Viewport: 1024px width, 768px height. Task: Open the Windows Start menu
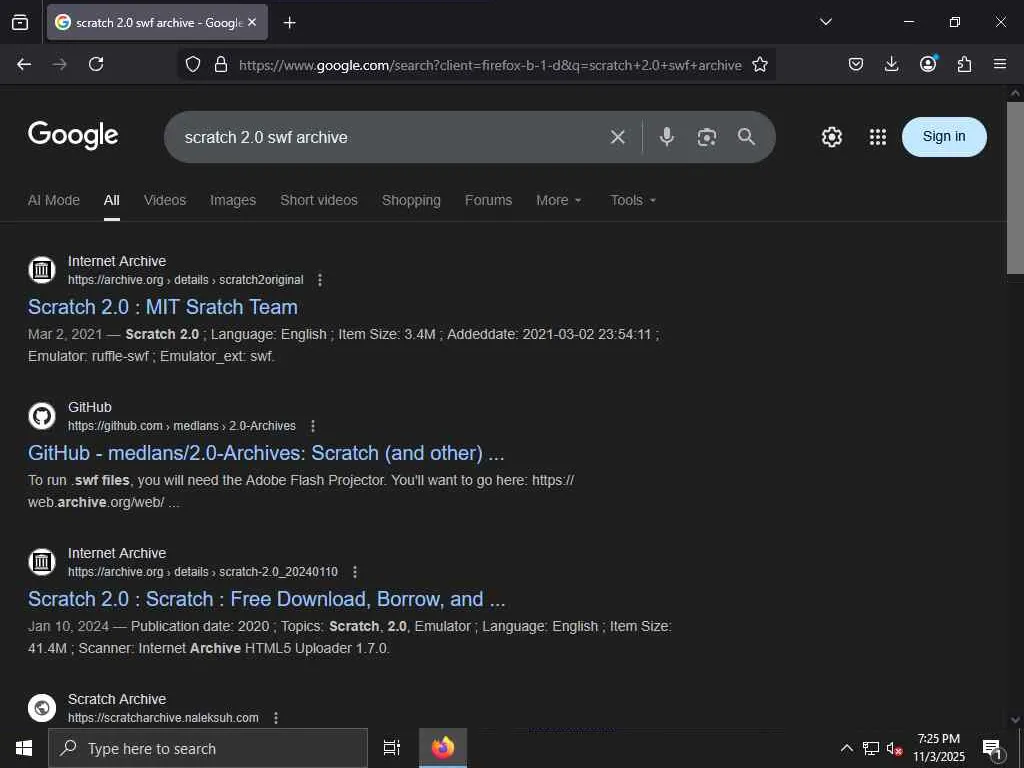click(24, 748)
